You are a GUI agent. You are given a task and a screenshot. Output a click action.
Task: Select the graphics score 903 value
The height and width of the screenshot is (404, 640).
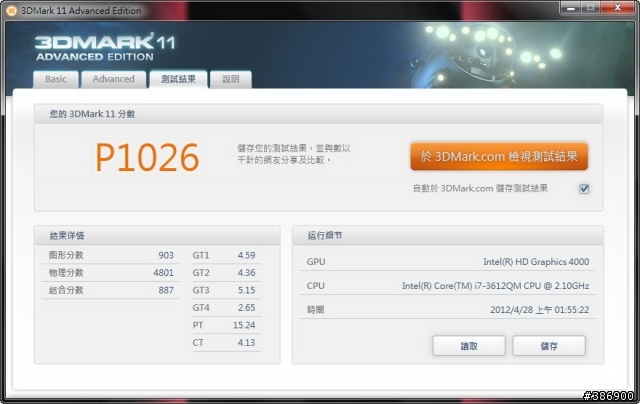click(166, 255)
